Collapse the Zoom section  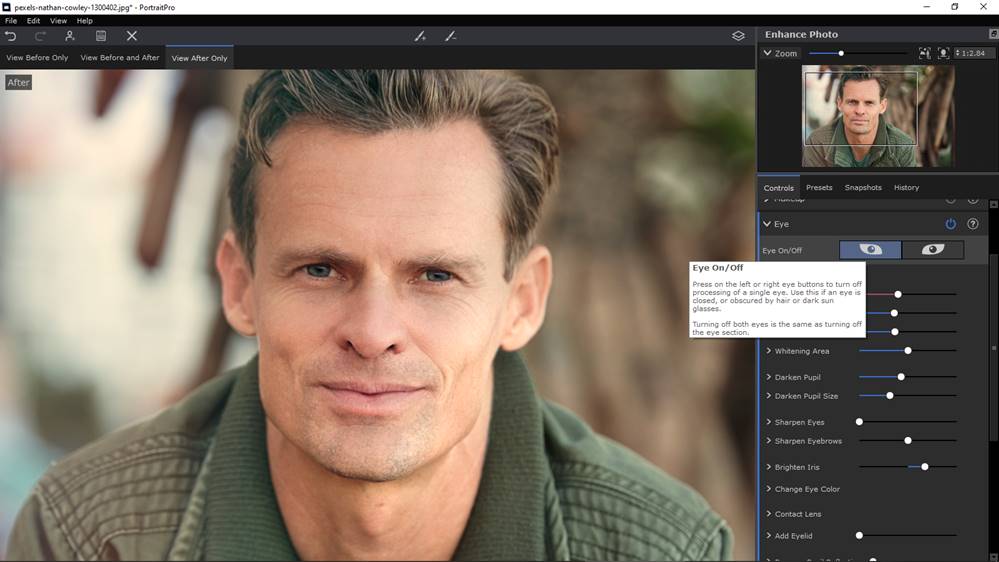point(767,54)
